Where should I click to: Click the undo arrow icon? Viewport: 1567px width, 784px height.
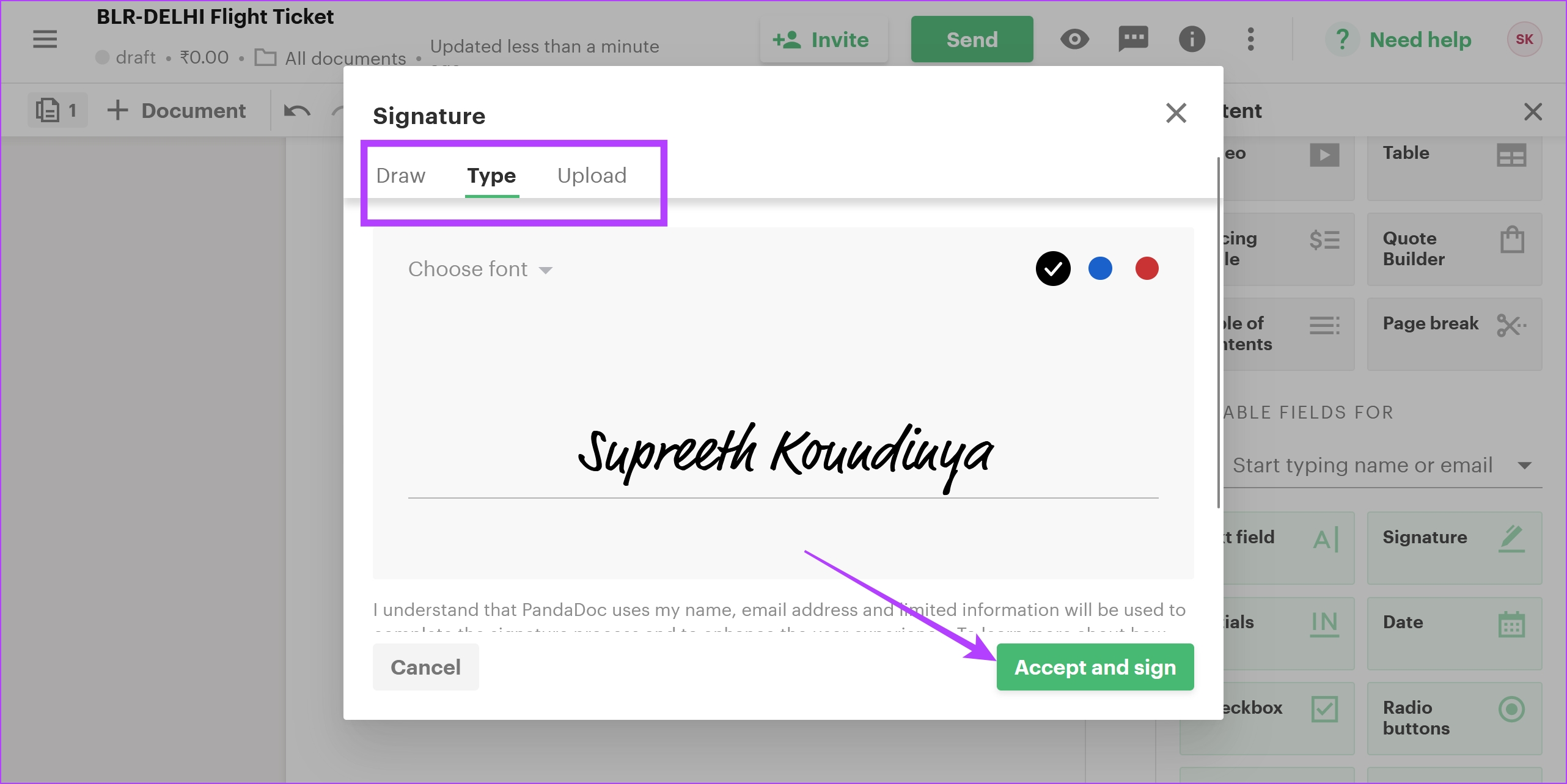[298, 111]
